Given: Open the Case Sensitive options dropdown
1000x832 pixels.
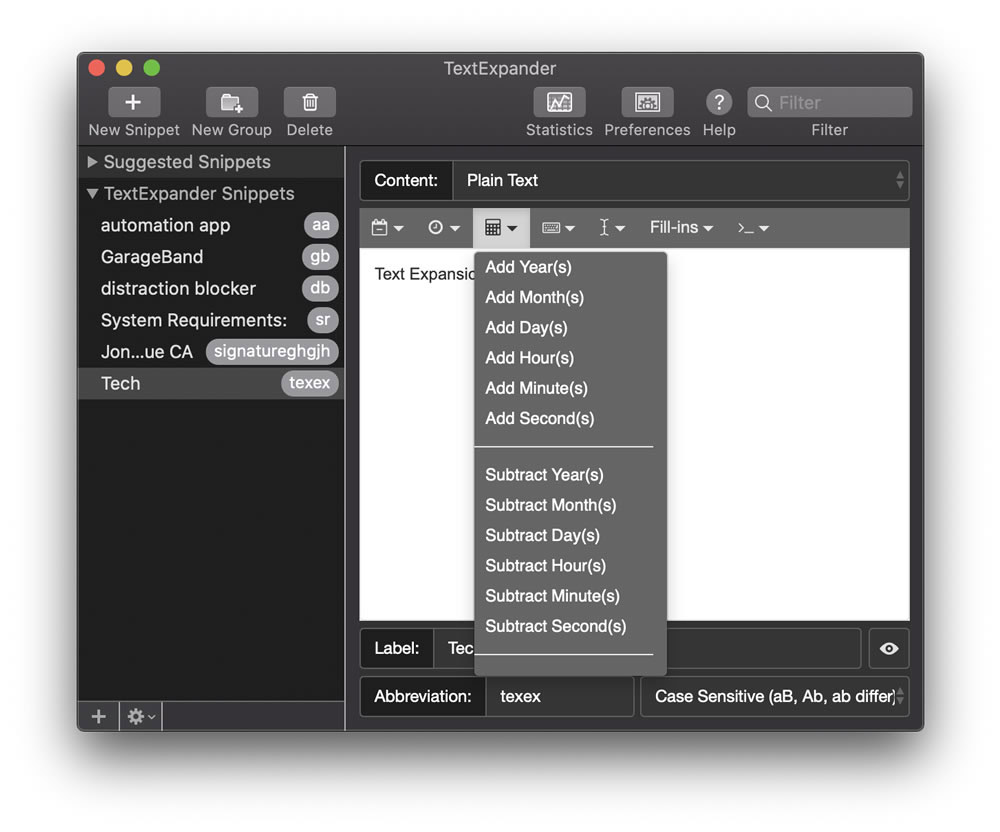Looking at the screenshot, I should (x=774, y=696).
